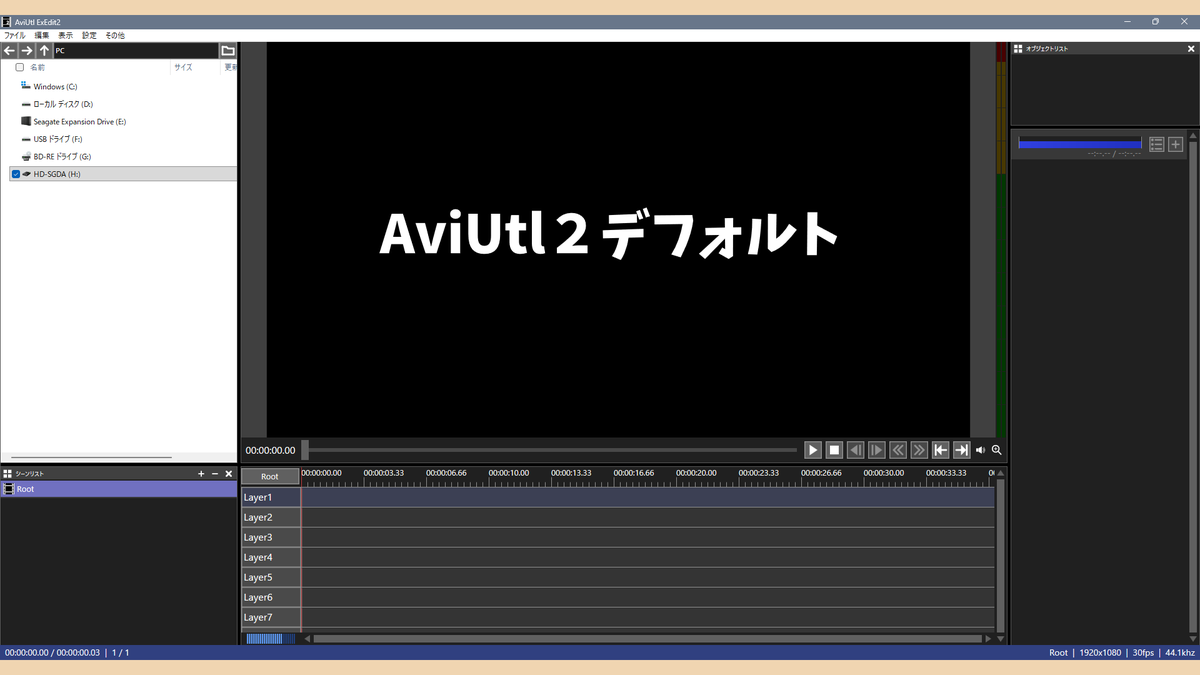Click the ruler mark 00:00:10.00
The width and height of the screenshot is (1200, 675).
[508, 473]
